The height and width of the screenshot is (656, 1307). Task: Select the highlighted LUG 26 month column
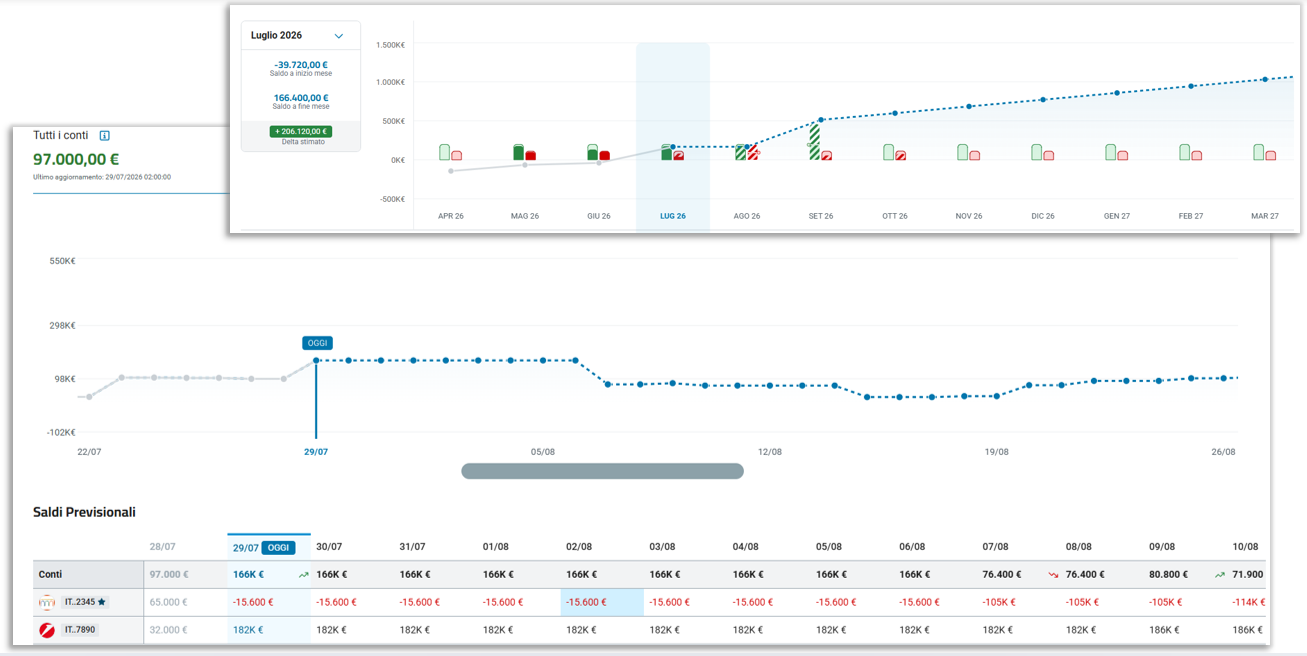pyautogui.click(x=673, y=137)
